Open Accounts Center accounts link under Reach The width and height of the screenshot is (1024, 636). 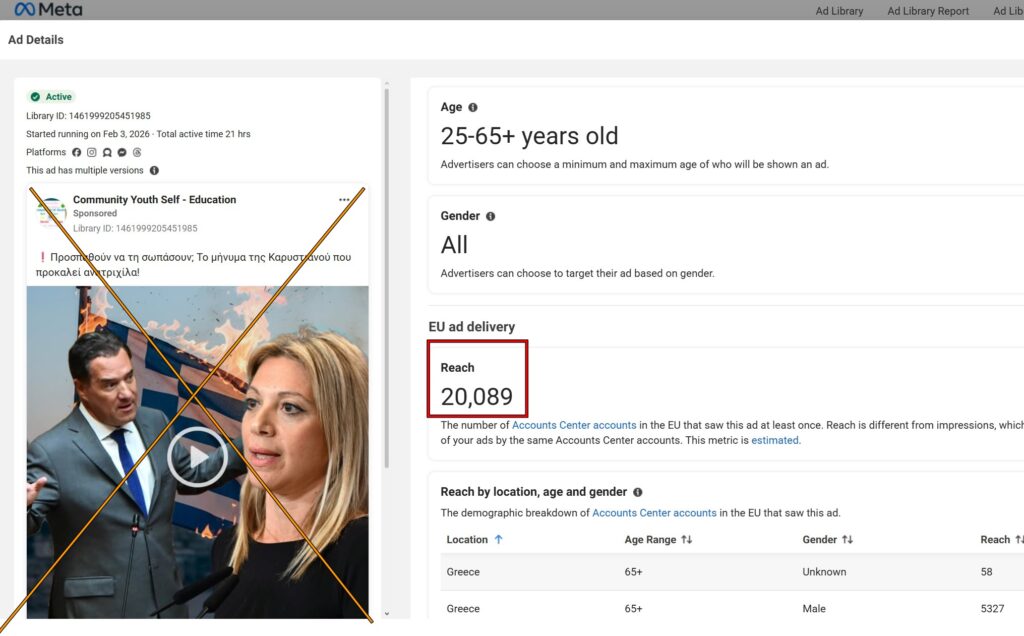coord(574,425)
